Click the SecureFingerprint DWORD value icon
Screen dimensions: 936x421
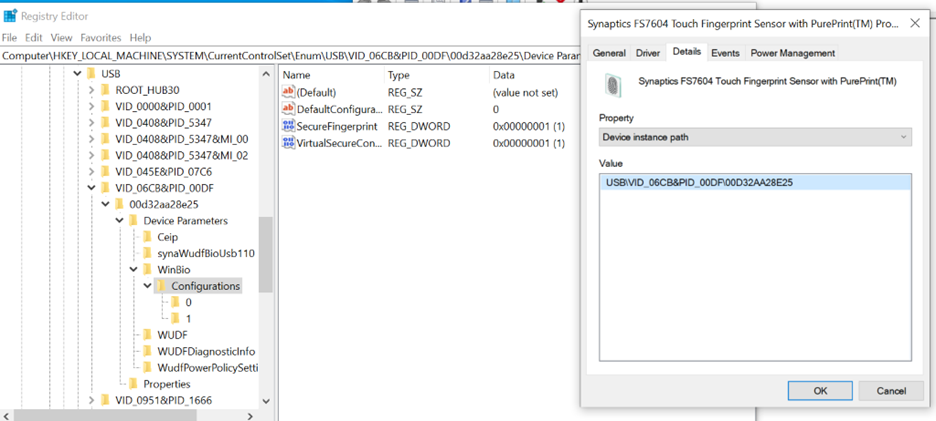pos(288,126)
